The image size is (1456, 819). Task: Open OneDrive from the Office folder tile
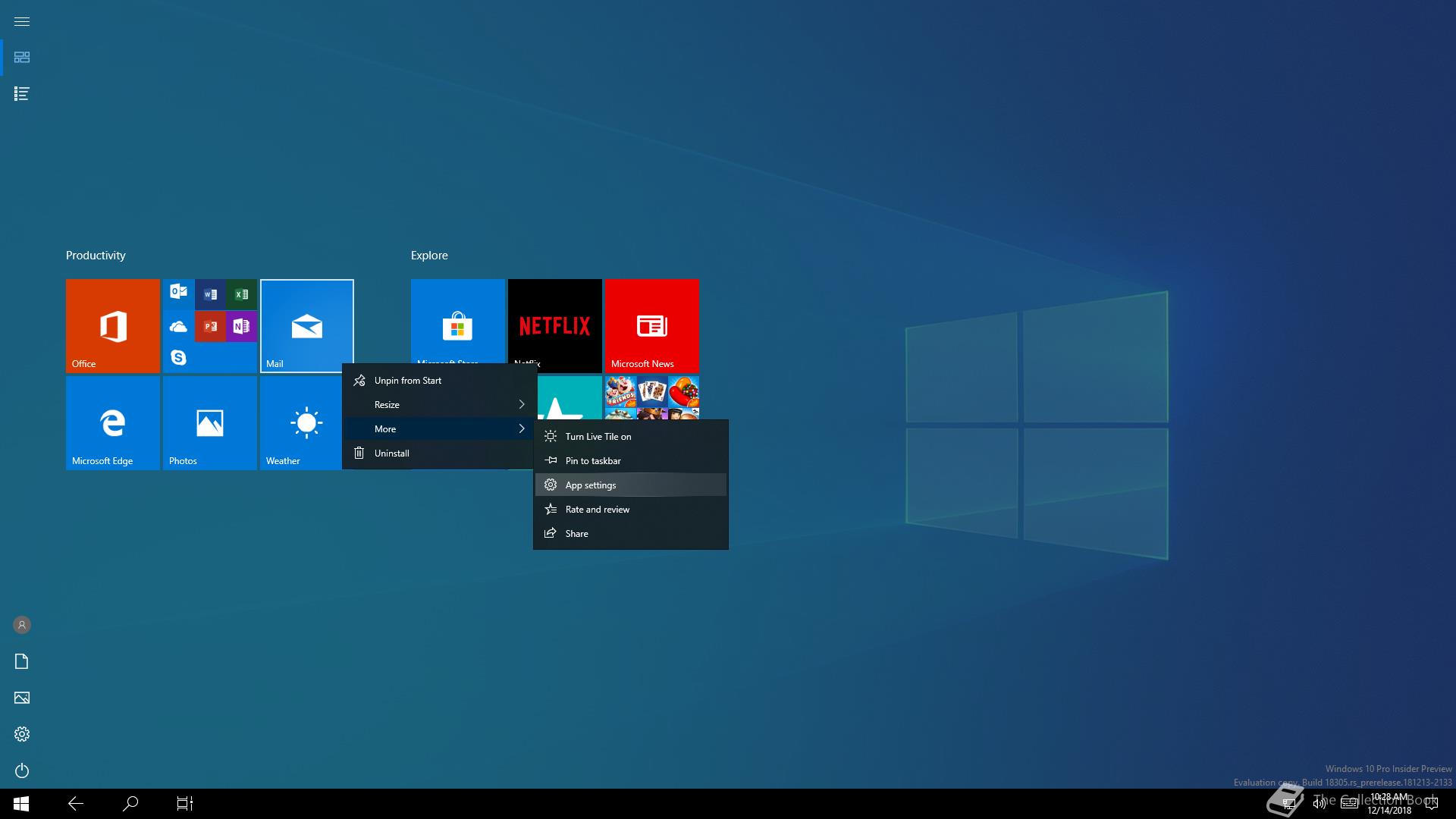click(x=178, y=327)
